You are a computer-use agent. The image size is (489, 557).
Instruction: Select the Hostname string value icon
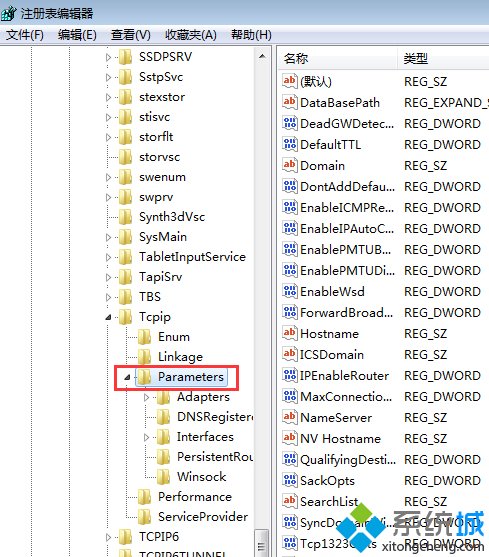(x=289, y=333)
